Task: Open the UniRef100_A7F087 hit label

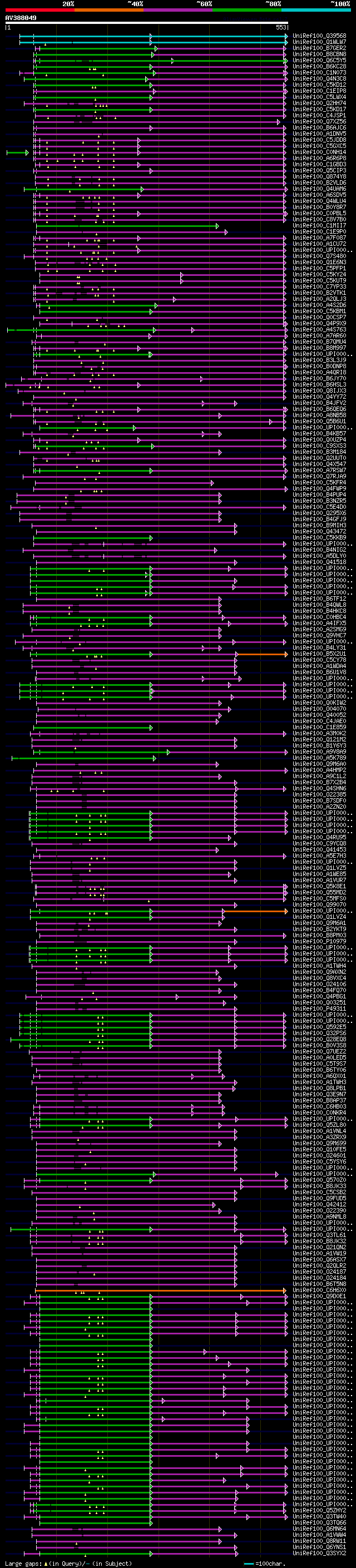Action: [319, 238]
